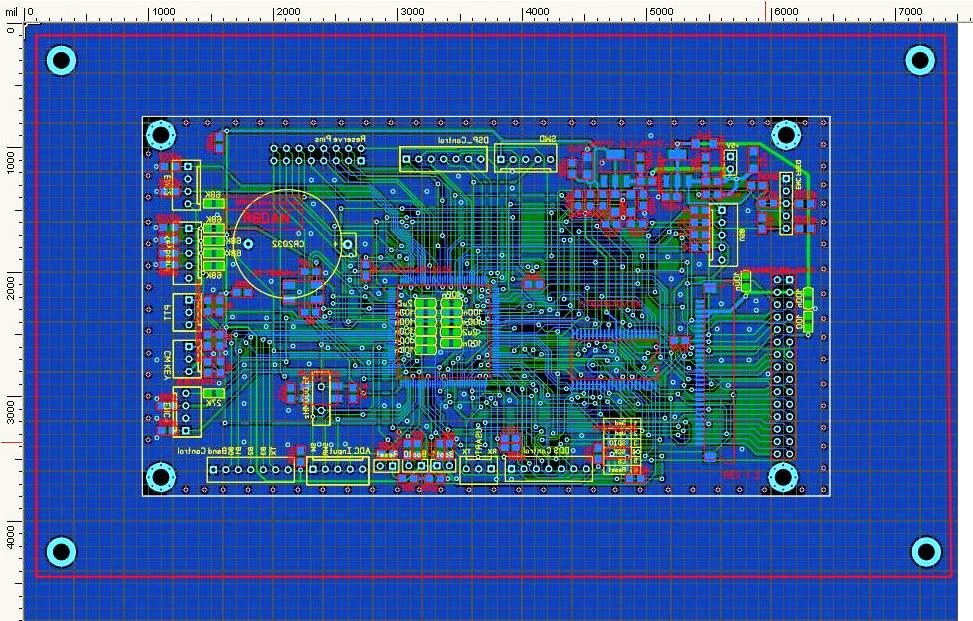Select the CW KEY connector
The width and height of the screenshot is (973, 621).
(x=186, y=360)
